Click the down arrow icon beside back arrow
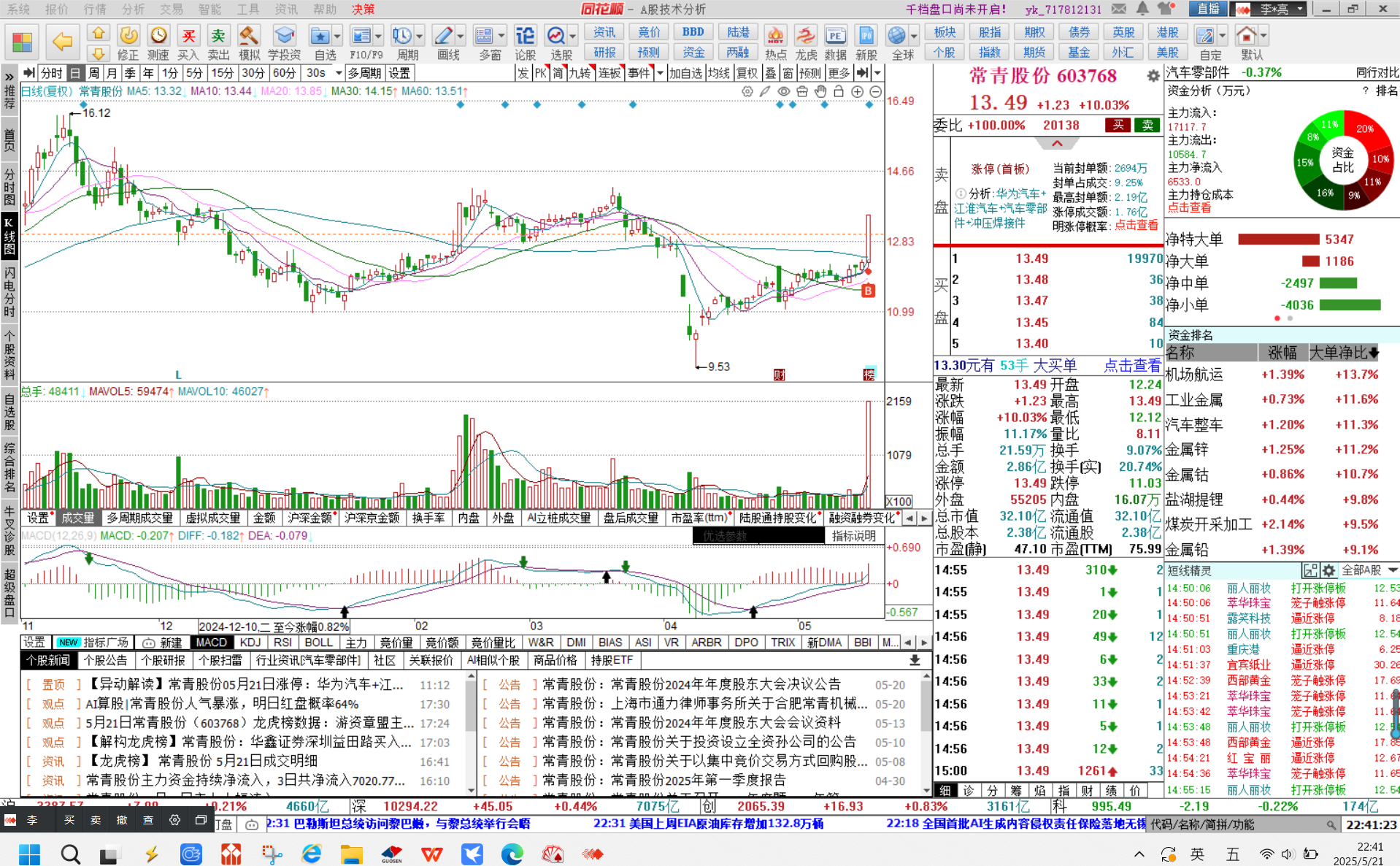The image size is (1400, 866). click(99, 53)
